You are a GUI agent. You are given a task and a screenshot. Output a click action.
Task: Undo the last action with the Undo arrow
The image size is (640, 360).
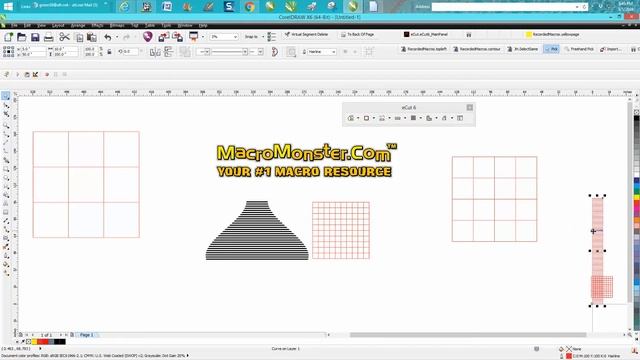tap(108, 37)
